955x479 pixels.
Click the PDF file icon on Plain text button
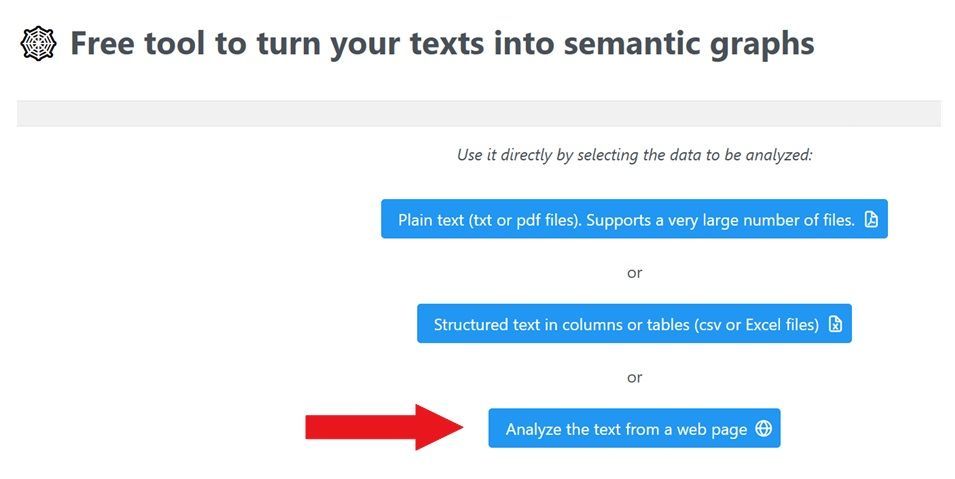point(871,219)
